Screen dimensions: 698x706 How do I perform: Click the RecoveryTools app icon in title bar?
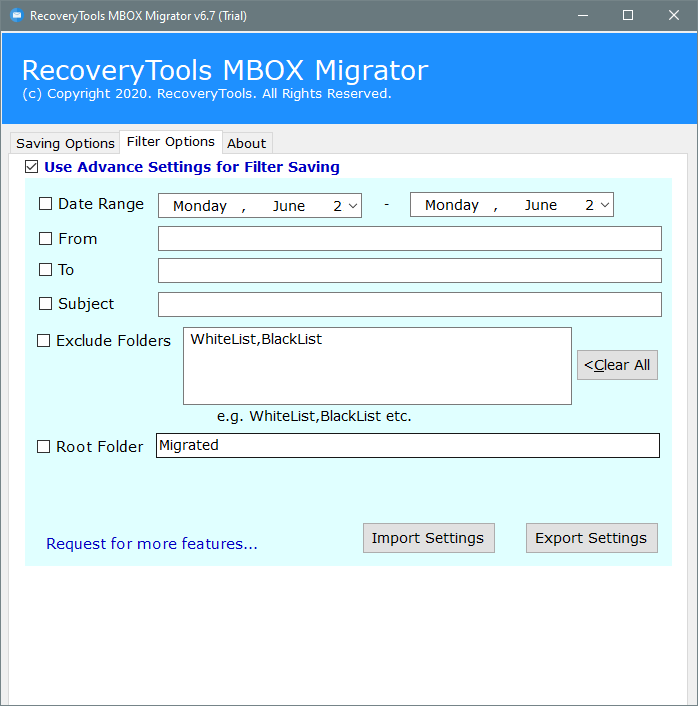[x=17, y=16]
